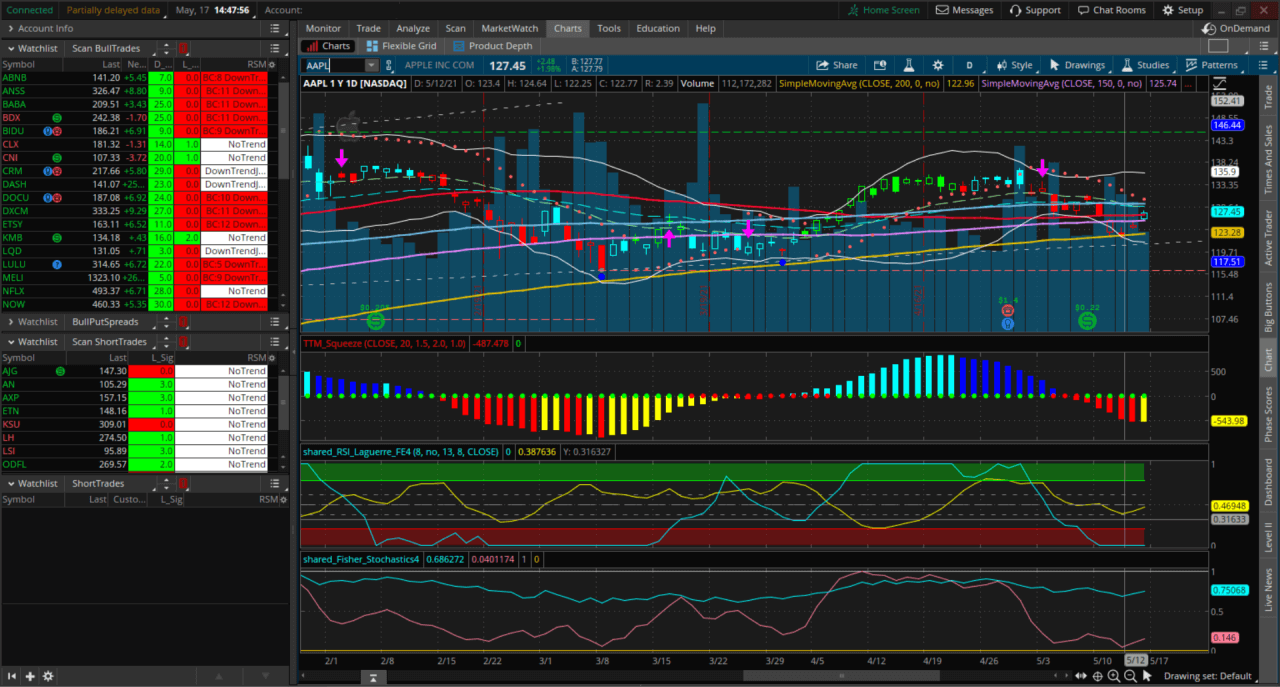The image size is (1280, 687).
Task: Open the symbol selector dropdown arrow
Action: 372,65
